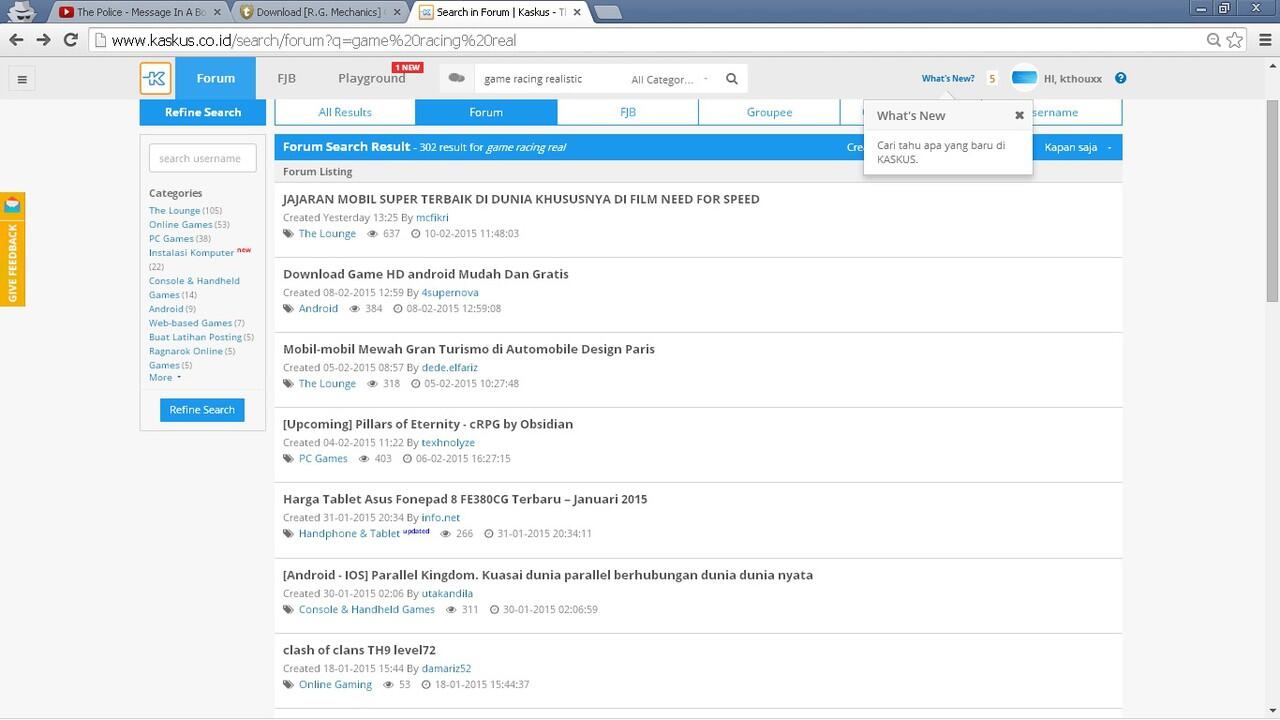Filter by Ragnarok Online category

coord(186,351)
